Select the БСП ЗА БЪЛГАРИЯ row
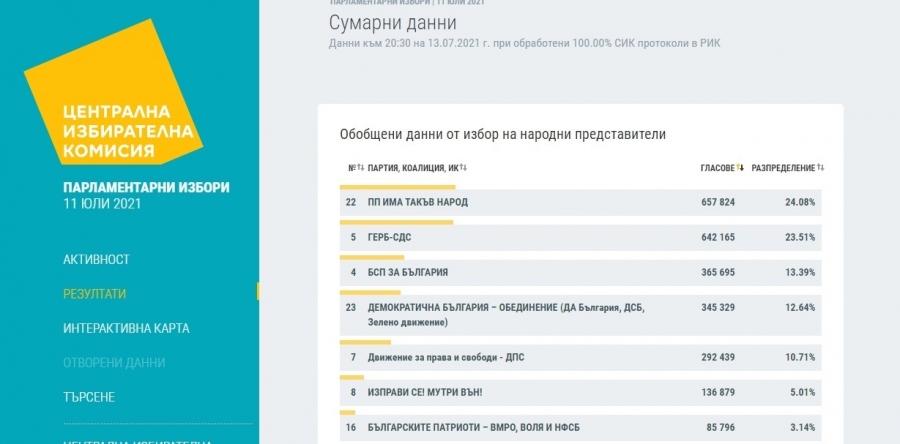900x444 pixels. coord(580,272)
